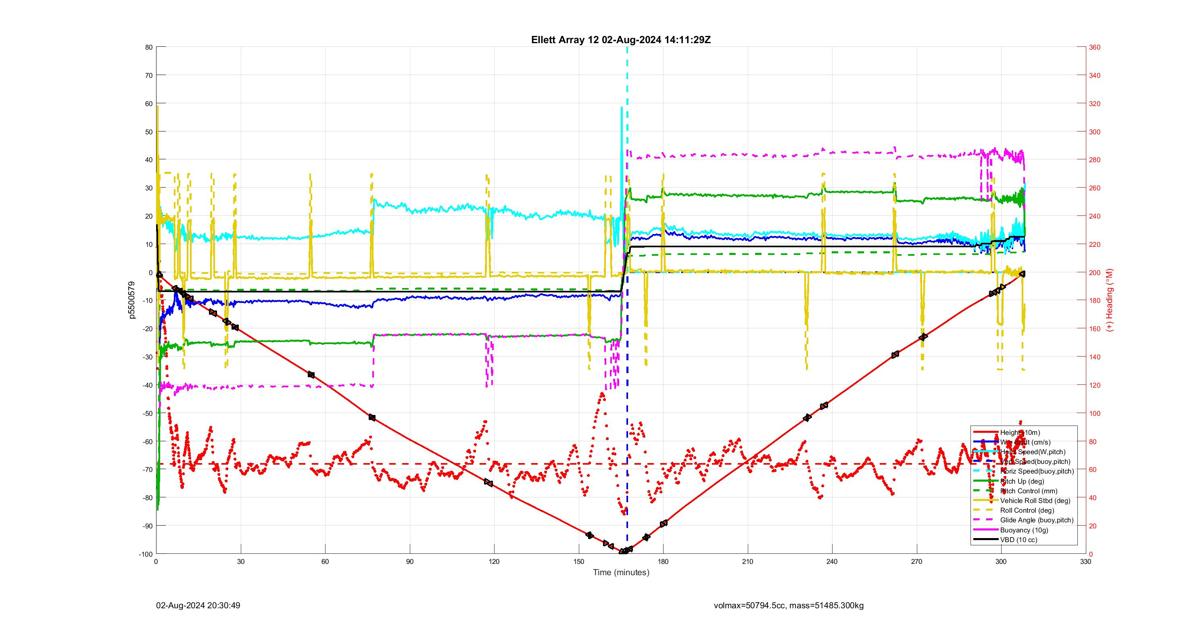The image size is (1200, 622).
Task: Select the "Glide Angle (buoy,pitch)" legend entry
Action: [1037, 520]
